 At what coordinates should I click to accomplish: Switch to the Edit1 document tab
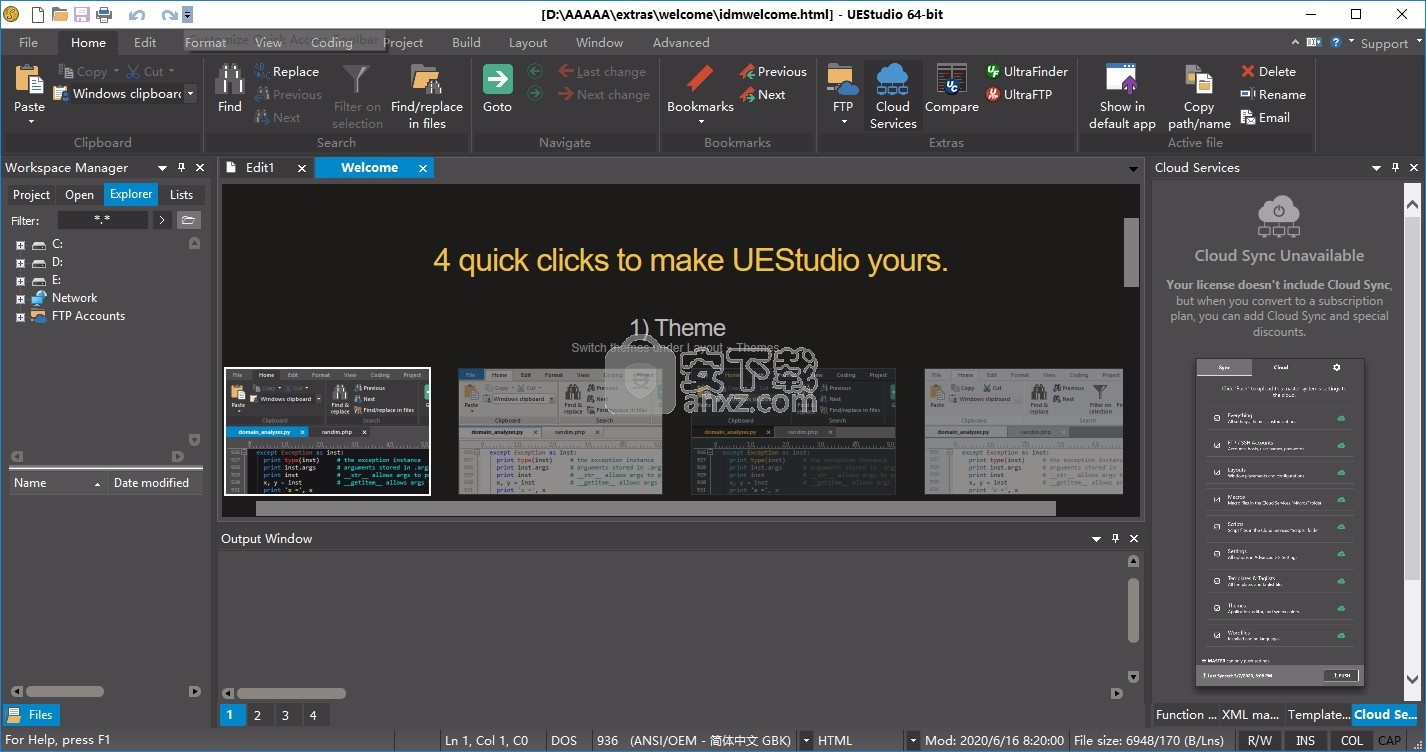tap(260, 168)
